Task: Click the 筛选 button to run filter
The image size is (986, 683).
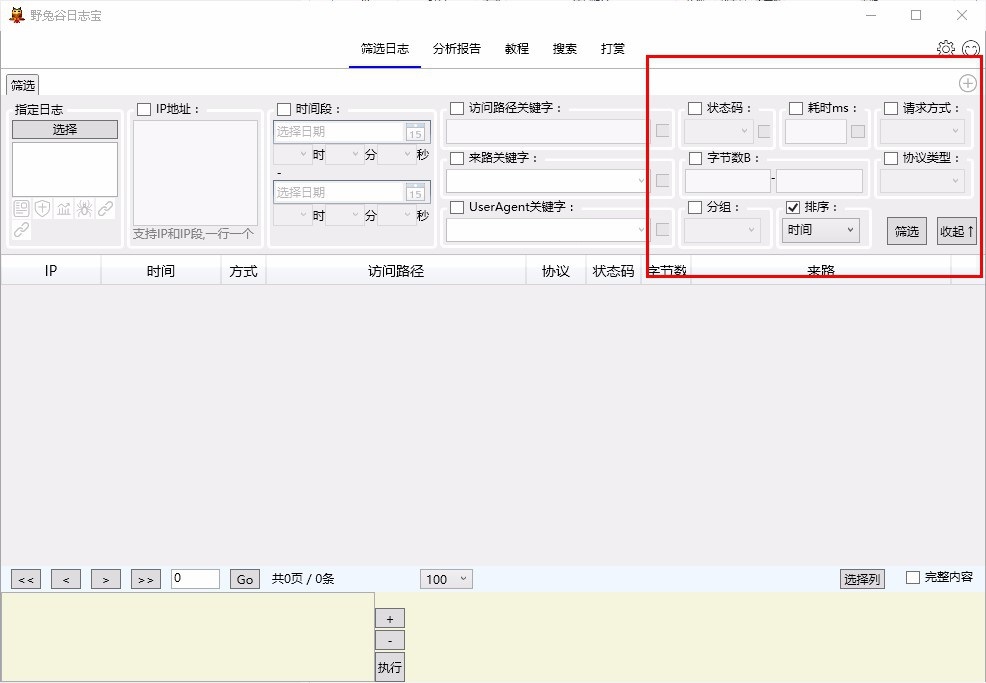Action: tap(907, 231)
